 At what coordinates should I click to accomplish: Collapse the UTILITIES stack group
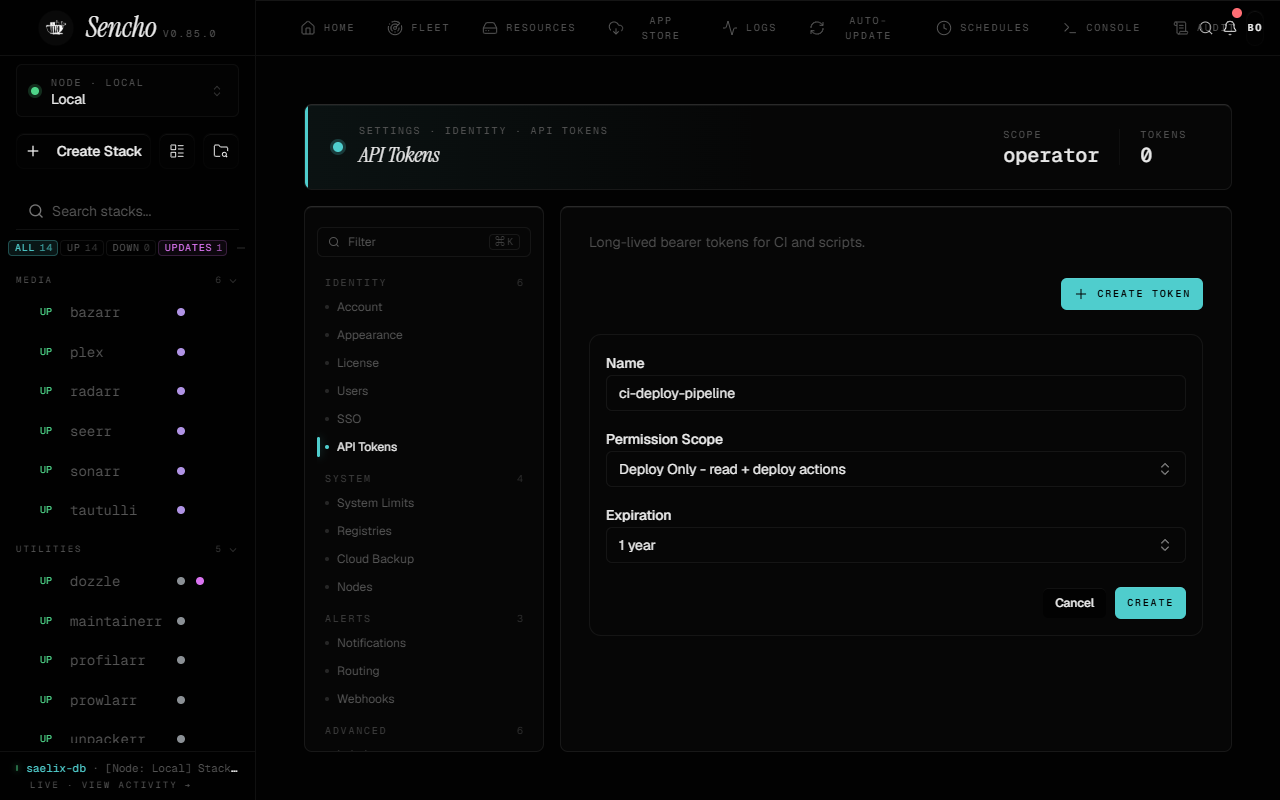(x=127, y=549)
